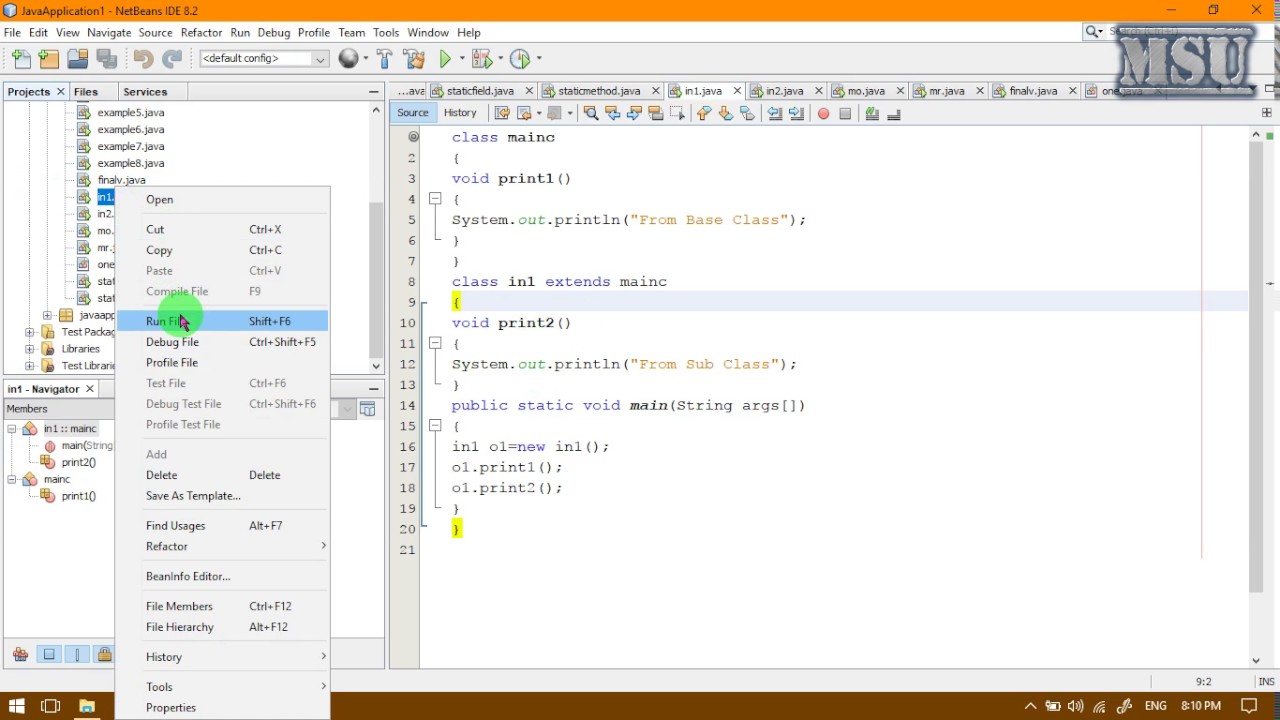Click the Open Project toolbar icon
Viewport: 1280px width, 720px height.
pos(78,59)
